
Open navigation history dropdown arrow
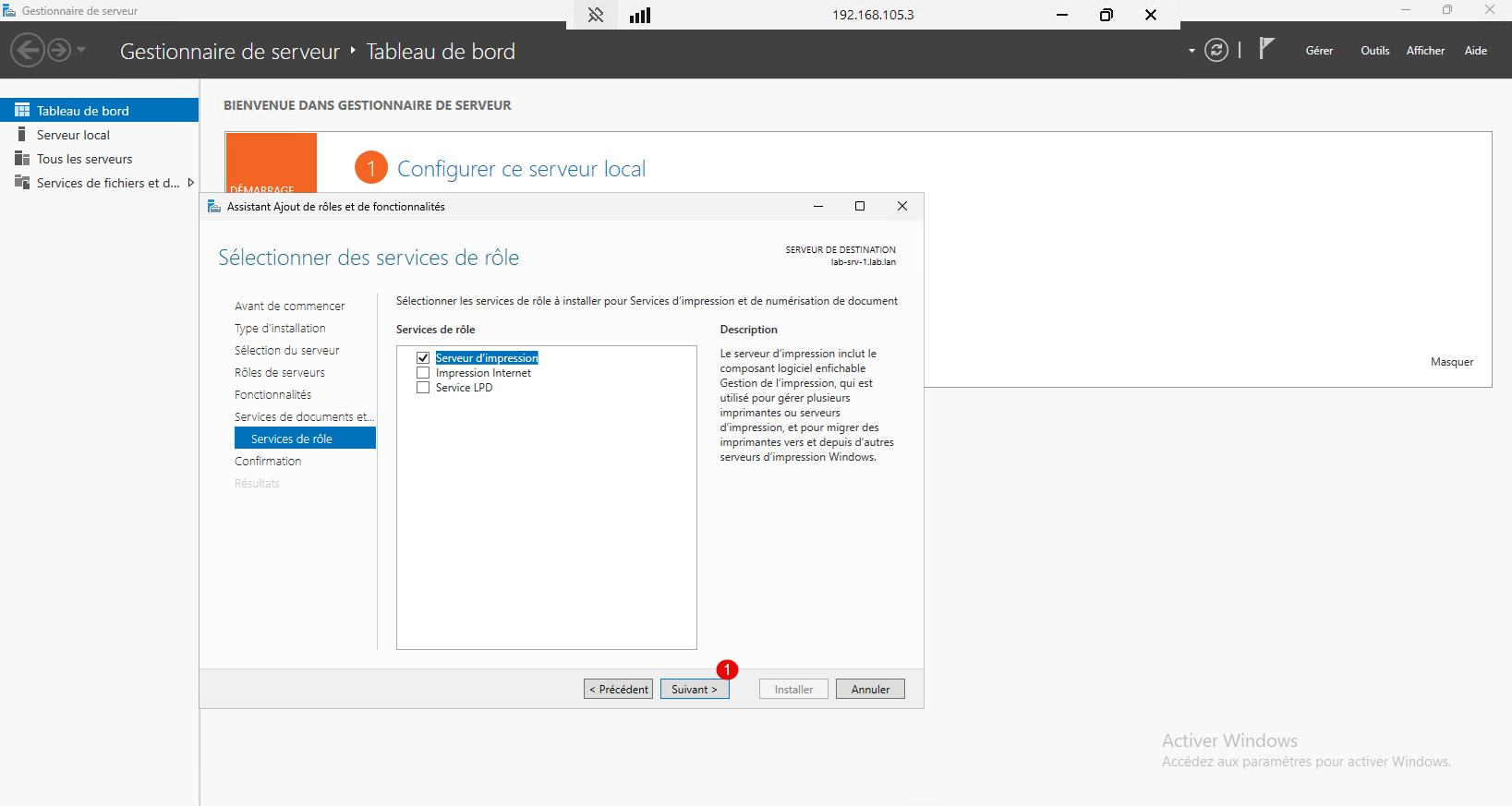81,50
